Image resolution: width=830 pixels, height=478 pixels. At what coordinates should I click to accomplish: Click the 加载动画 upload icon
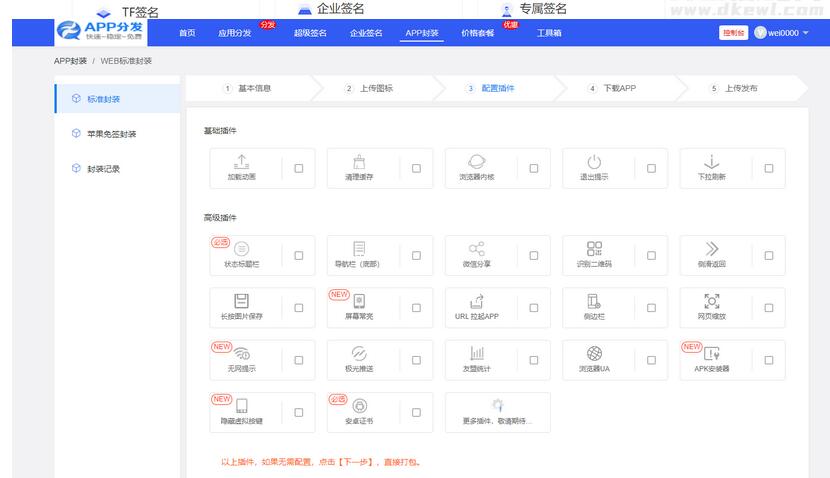[x=241, y=162]
